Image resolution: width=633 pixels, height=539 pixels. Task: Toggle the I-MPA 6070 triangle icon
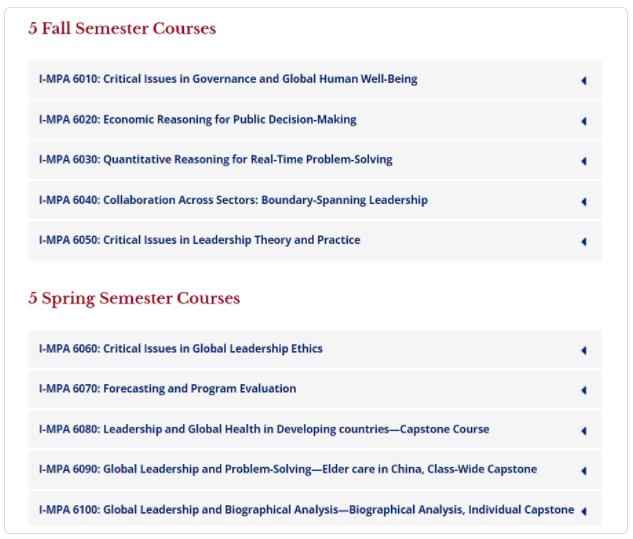(583, 390)
